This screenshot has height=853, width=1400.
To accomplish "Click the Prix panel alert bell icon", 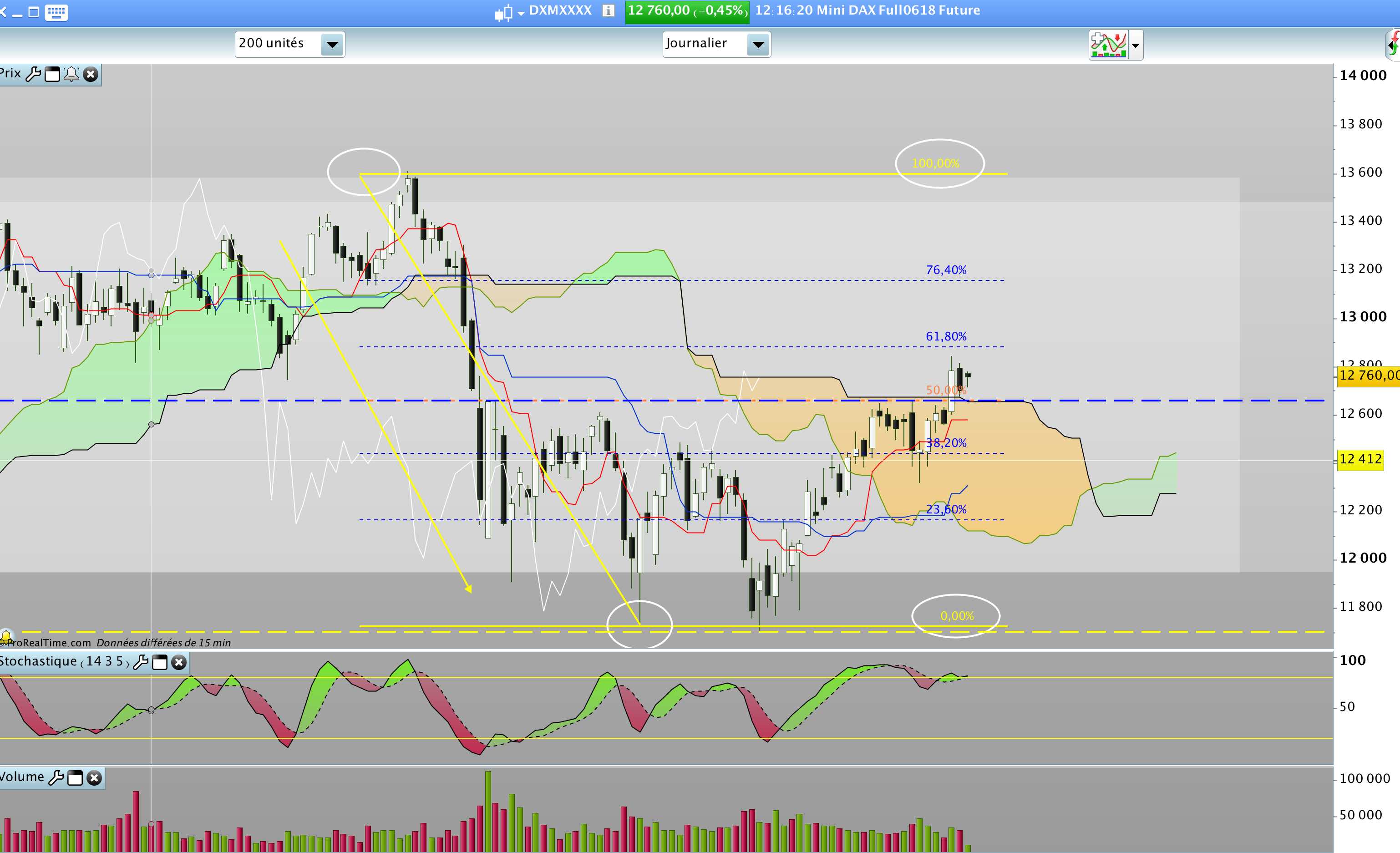I will (x=71, y=74).
